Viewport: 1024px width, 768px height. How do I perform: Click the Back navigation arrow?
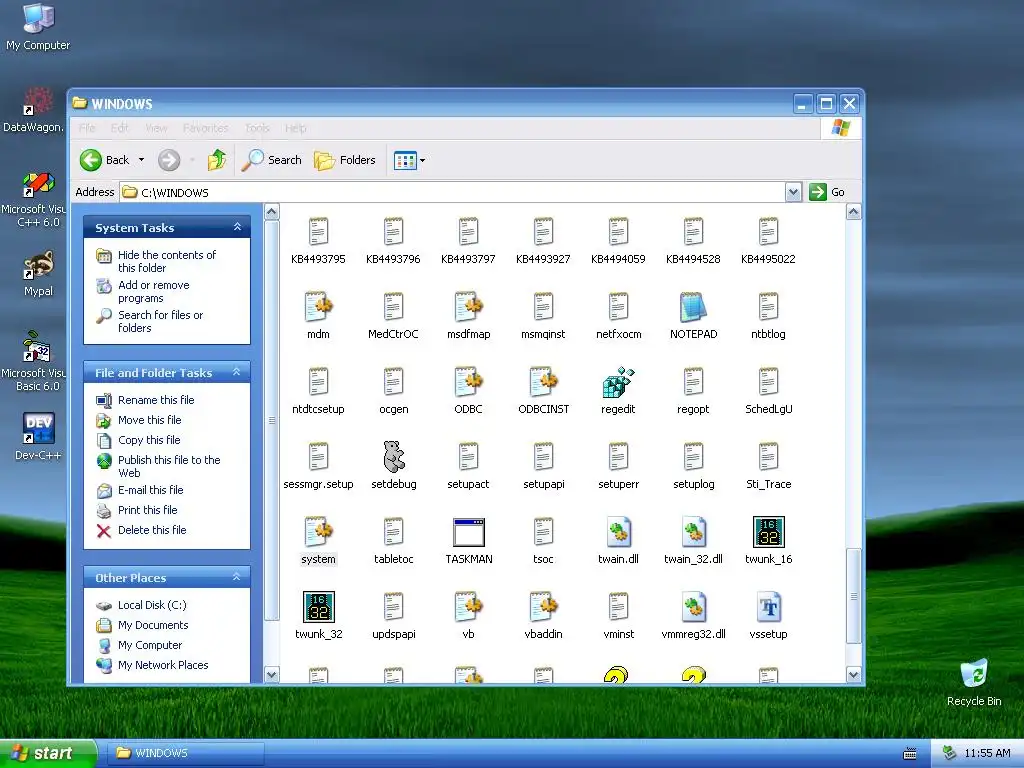[91, 160]
